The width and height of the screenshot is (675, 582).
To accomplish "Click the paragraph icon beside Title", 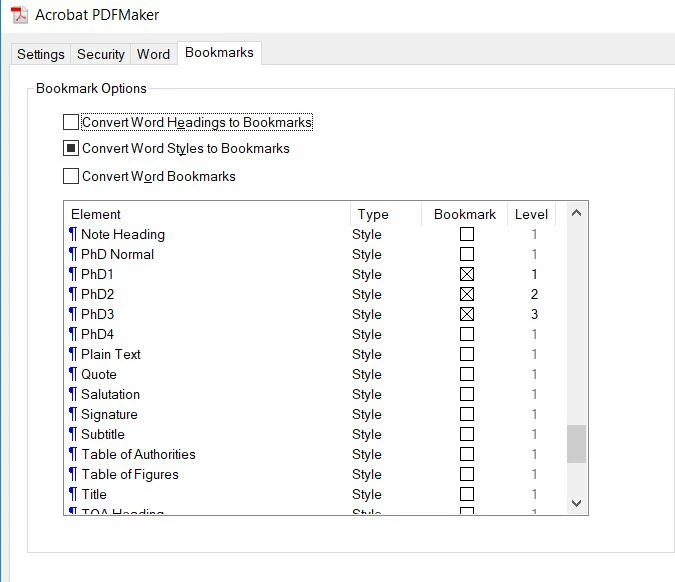I will pos(73,494).
